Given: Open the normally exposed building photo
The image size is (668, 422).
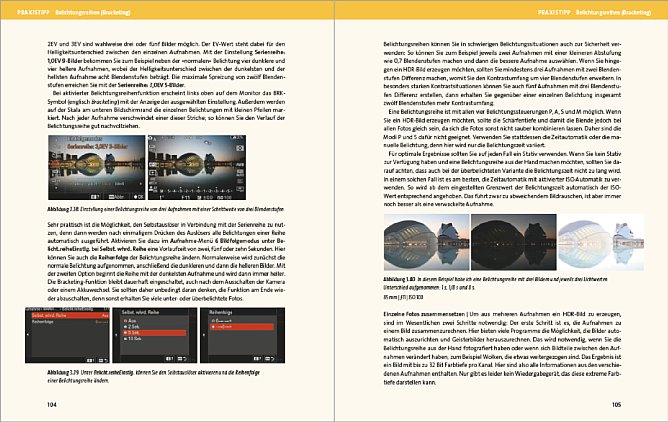Looking at the screenshot, I should pyautogui.click(x=426, y=242).
